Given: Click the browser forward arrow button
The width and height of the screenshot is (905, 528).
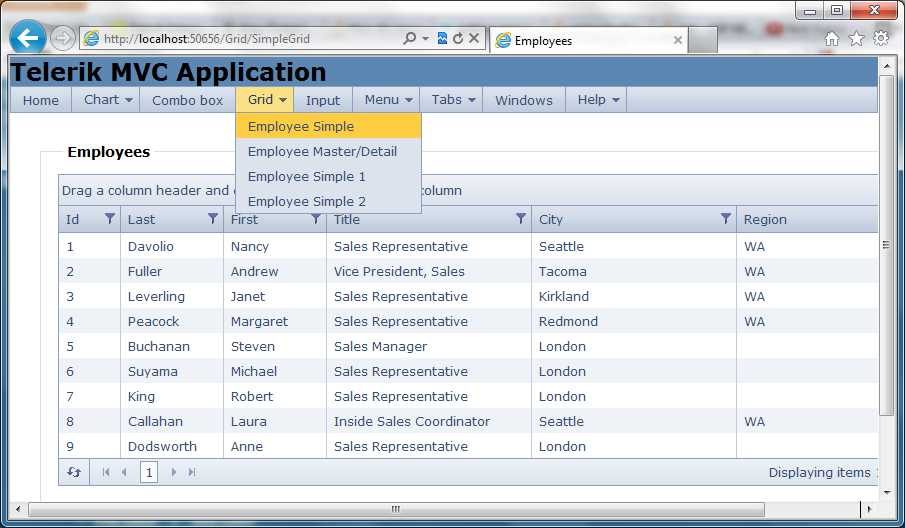Looking at the screenshot, I should 62,39.
